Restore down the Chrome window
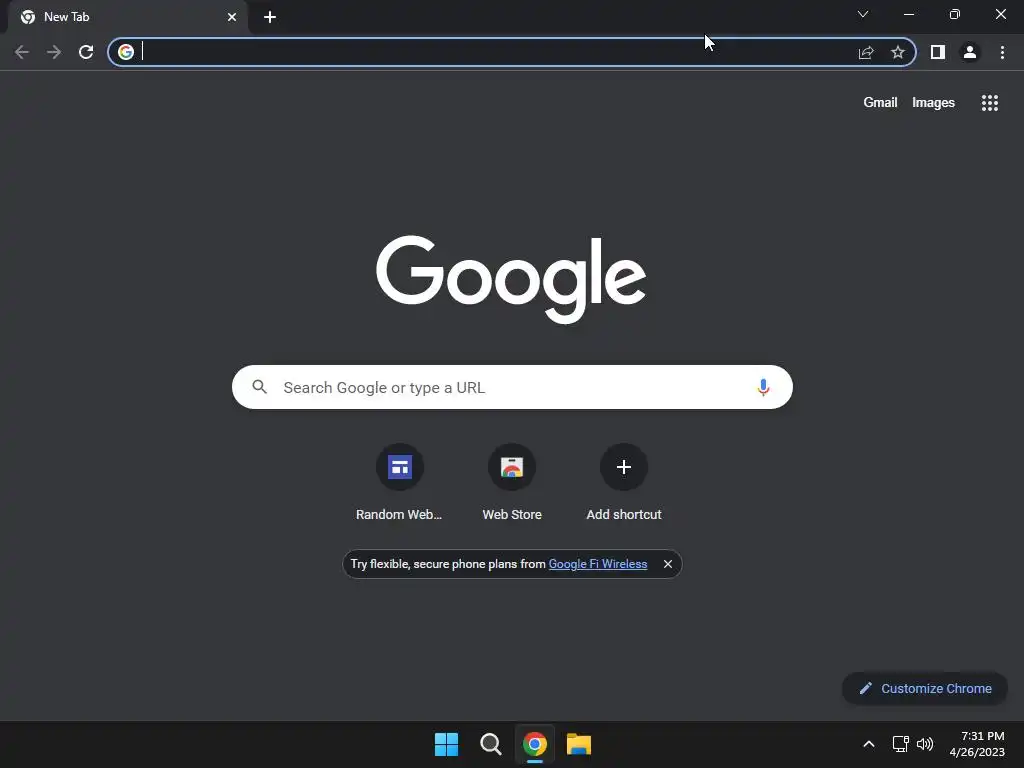This screenshot has width=1024, height=768. click(955, 14)
